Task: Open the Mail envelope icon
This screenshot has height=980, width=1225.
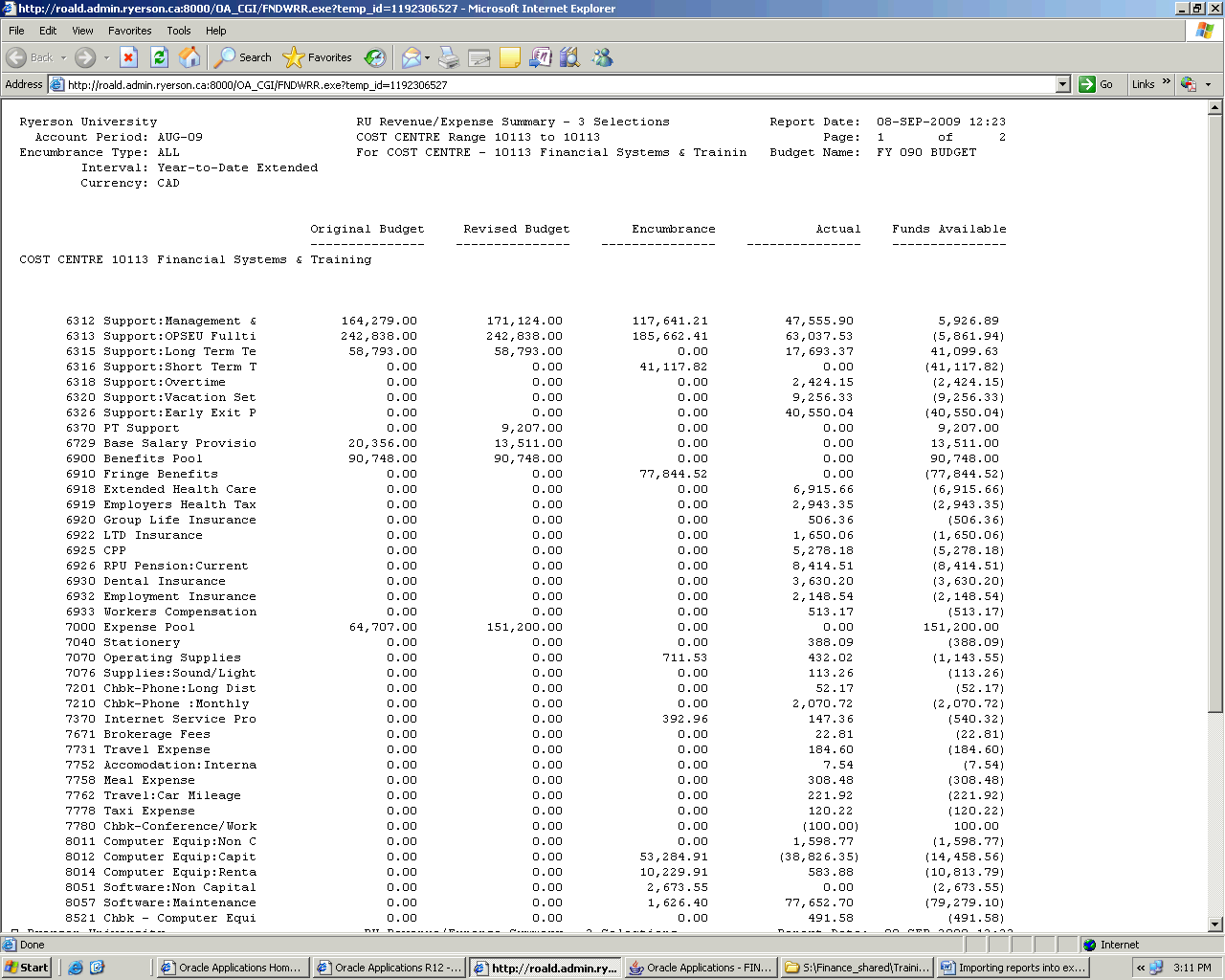Action: point(411,57)
